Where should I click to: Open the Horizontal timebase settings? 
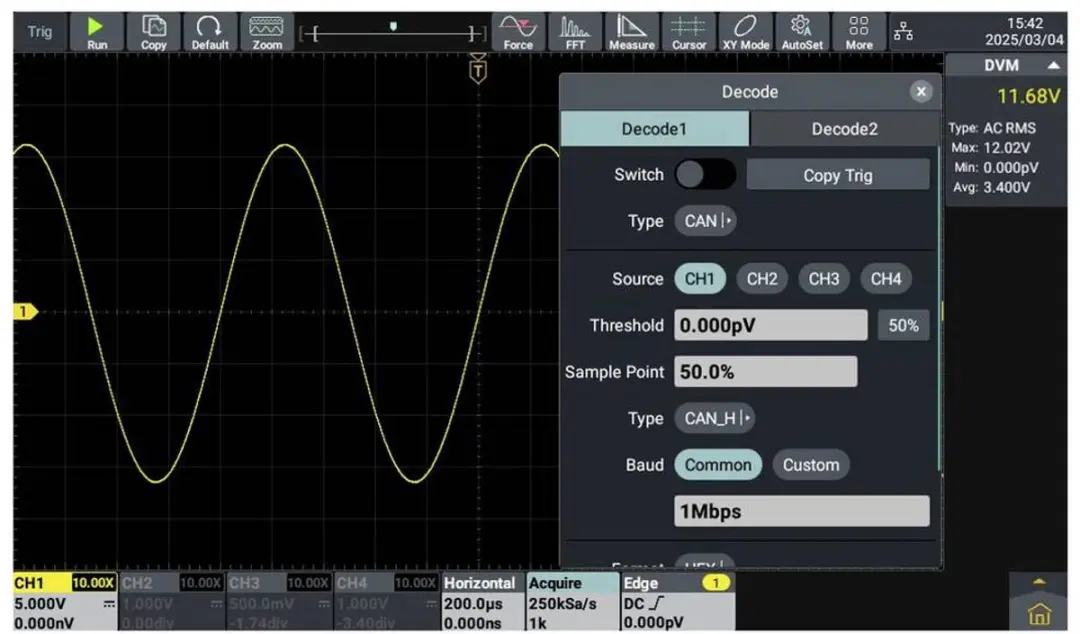[482, 602]
